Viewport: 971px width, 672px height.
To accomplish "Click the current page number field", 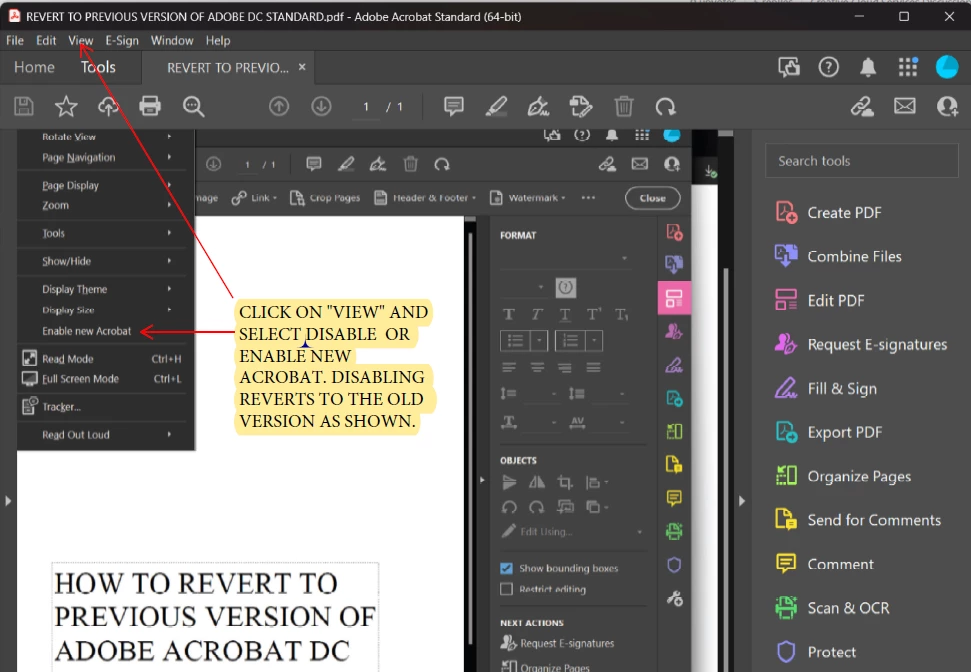I will point(366,107).
